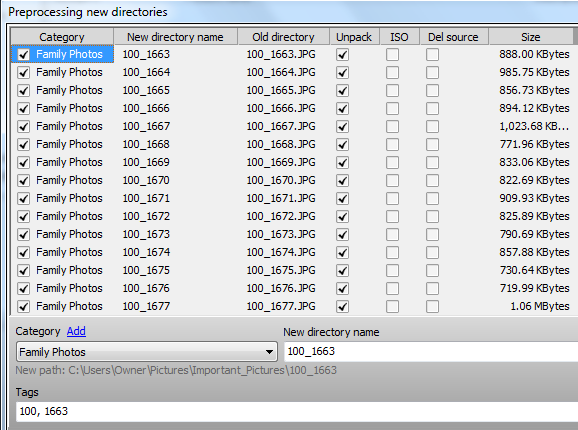Toggle Unpack checkbox for 100_1667.JPG
The image size is (578, 430).
click(x=342, y=127)
